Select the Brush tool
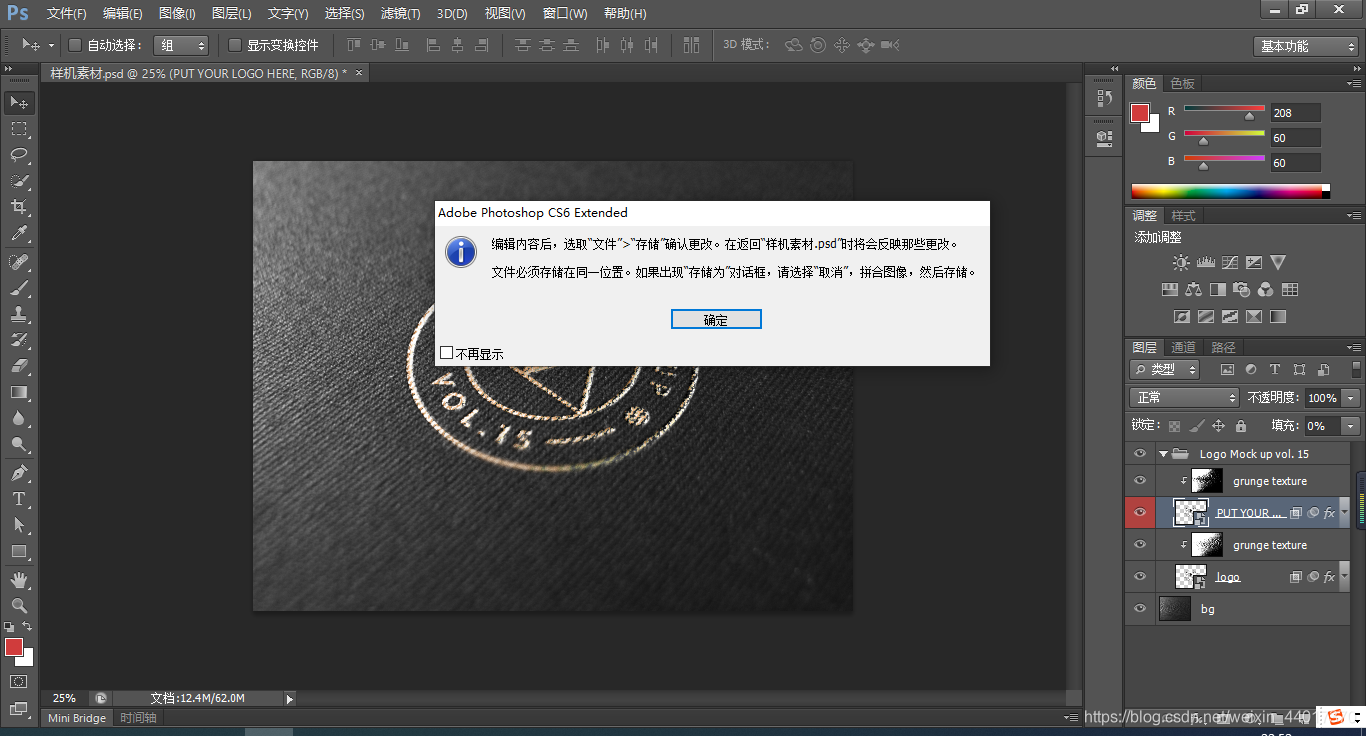Viewport: 1366px width, 736px height. tap(19, 288)
